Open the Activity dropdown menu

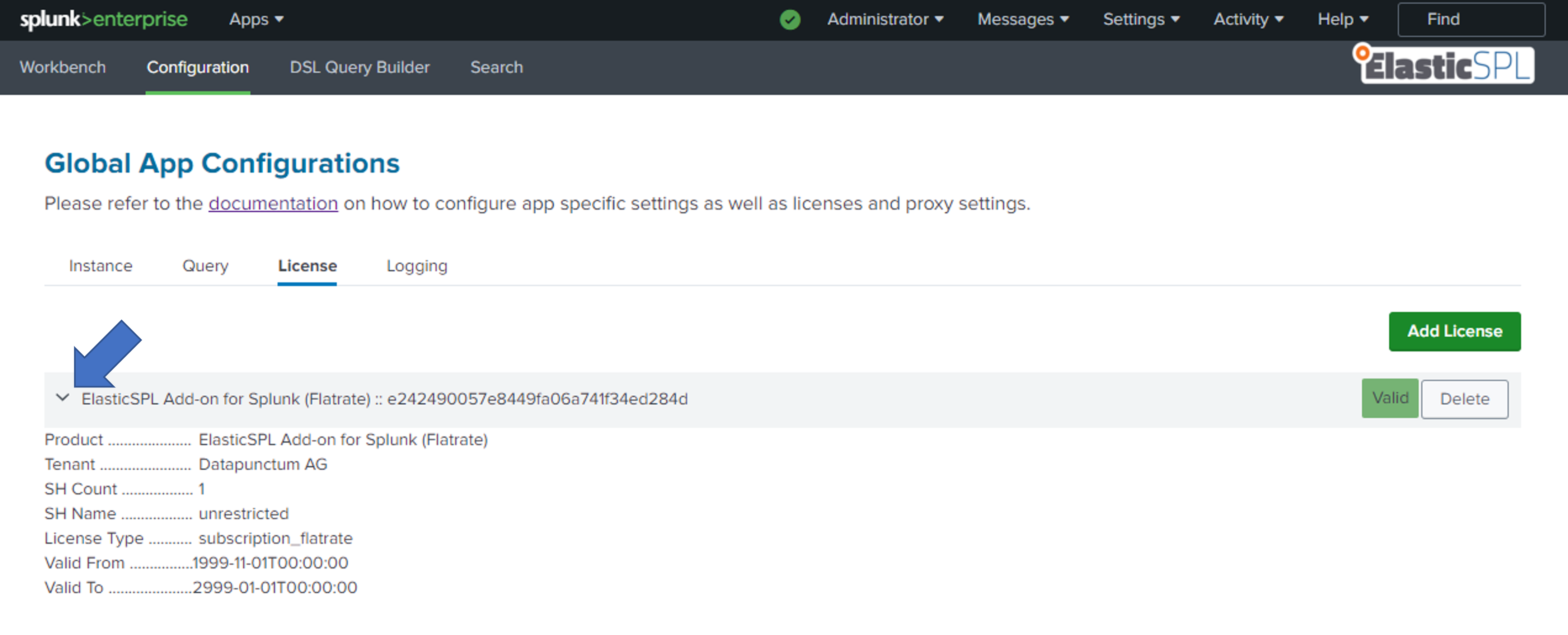click(1248, 19)
